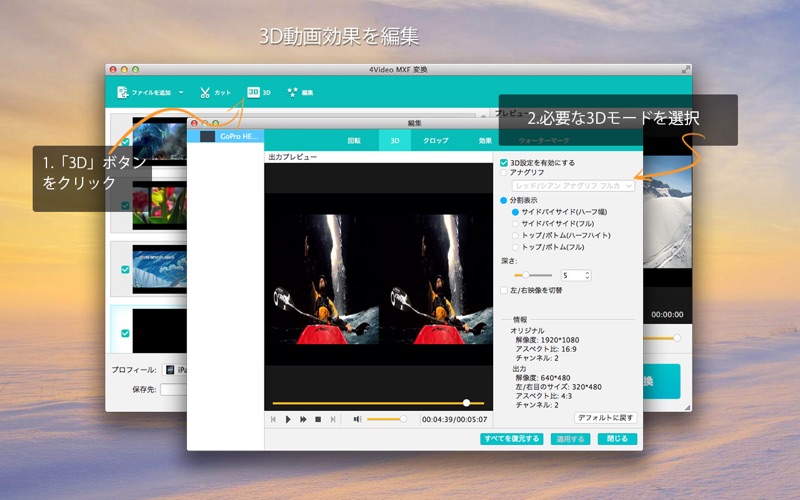Viewport: 800px width, 500px height.
Task: Toggle checkbox of third video in main window list
Action: coord(125,269)
